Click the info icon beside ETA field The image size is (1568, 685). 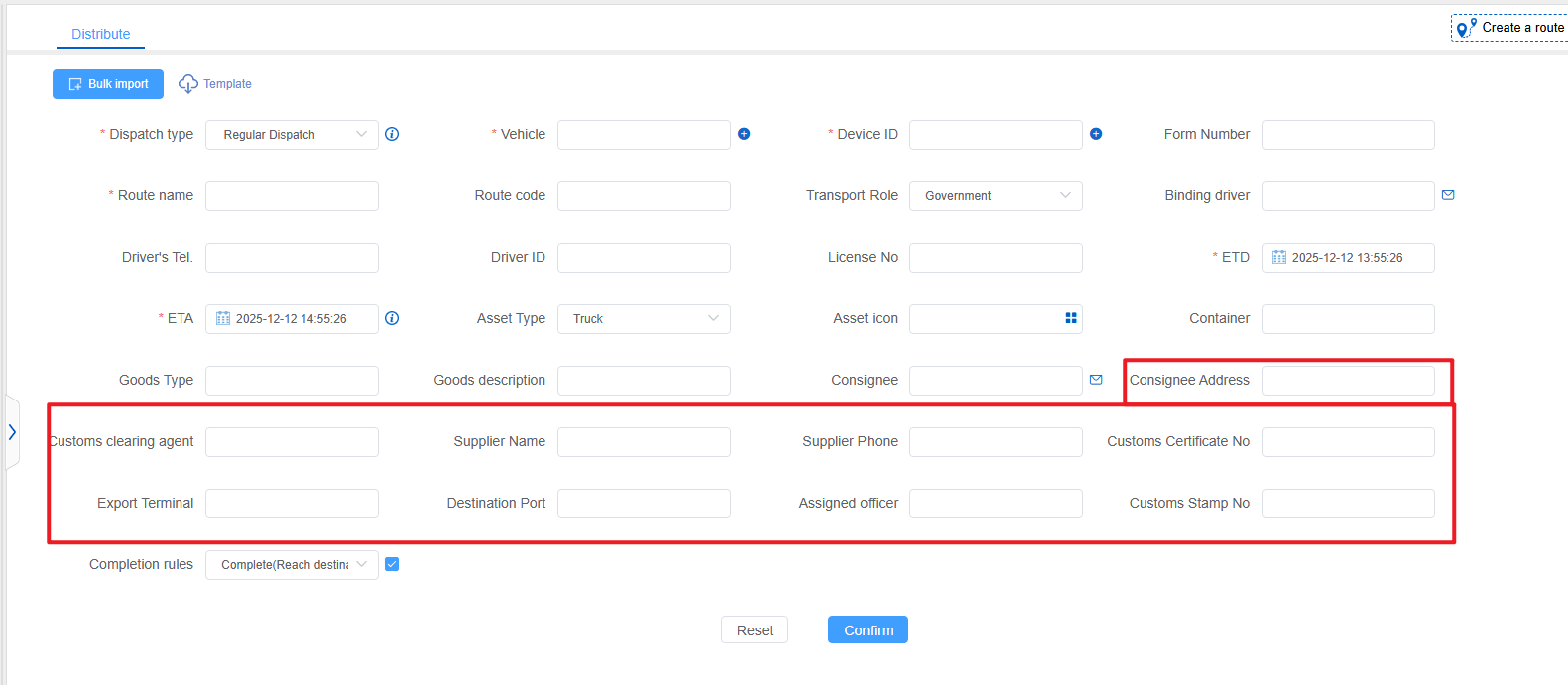tap(392, 318)
